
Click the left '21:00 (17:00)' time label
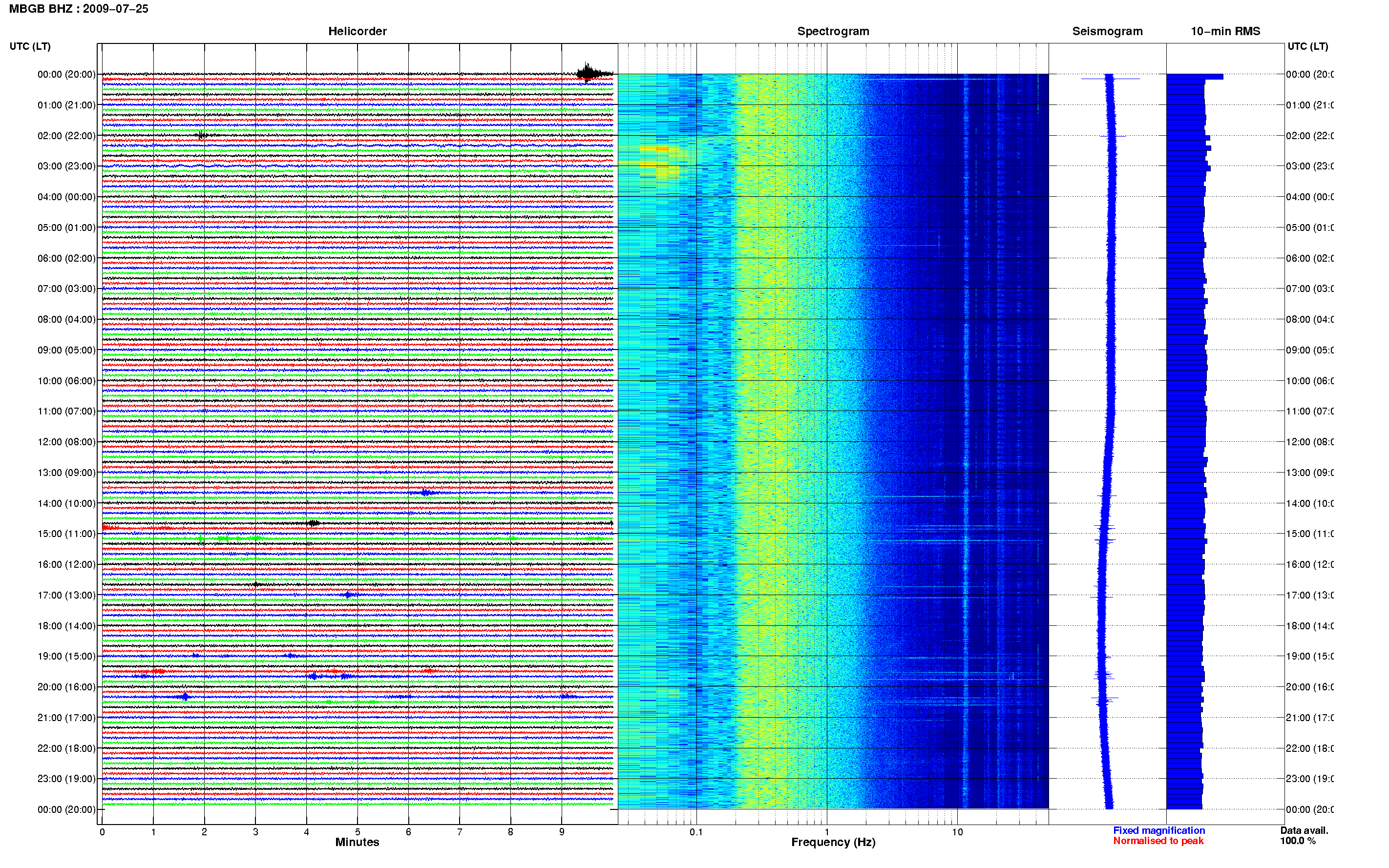[66, 718]
